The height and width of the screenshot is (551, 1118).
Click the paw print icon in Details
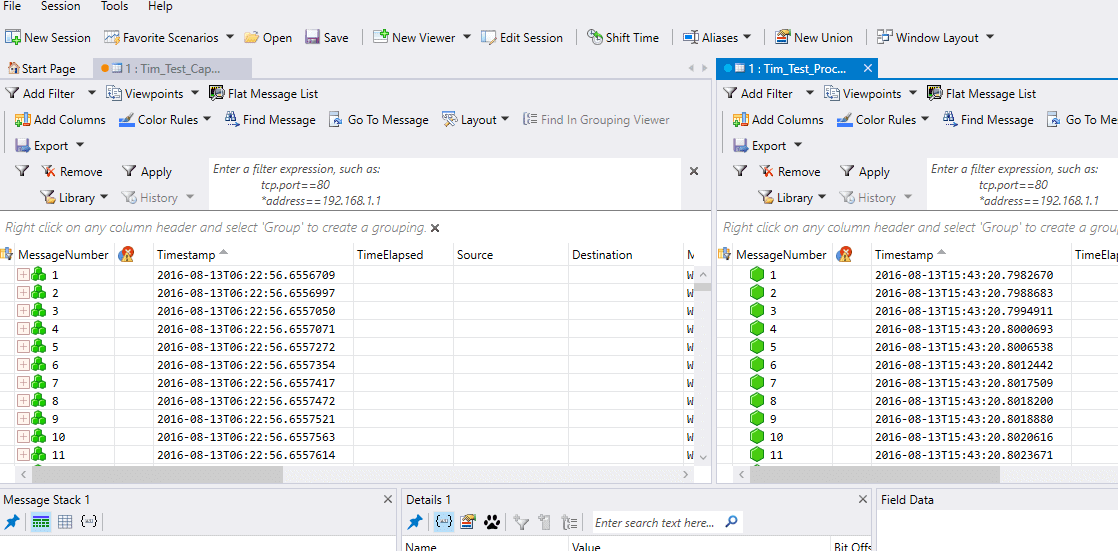[x=492, y=522]
